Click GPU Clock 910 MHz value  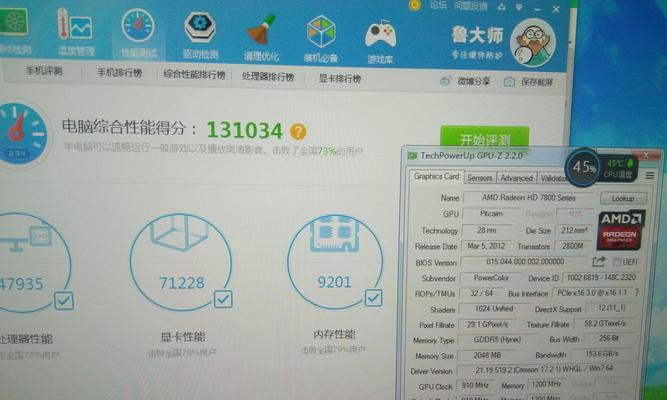[475, 386]
